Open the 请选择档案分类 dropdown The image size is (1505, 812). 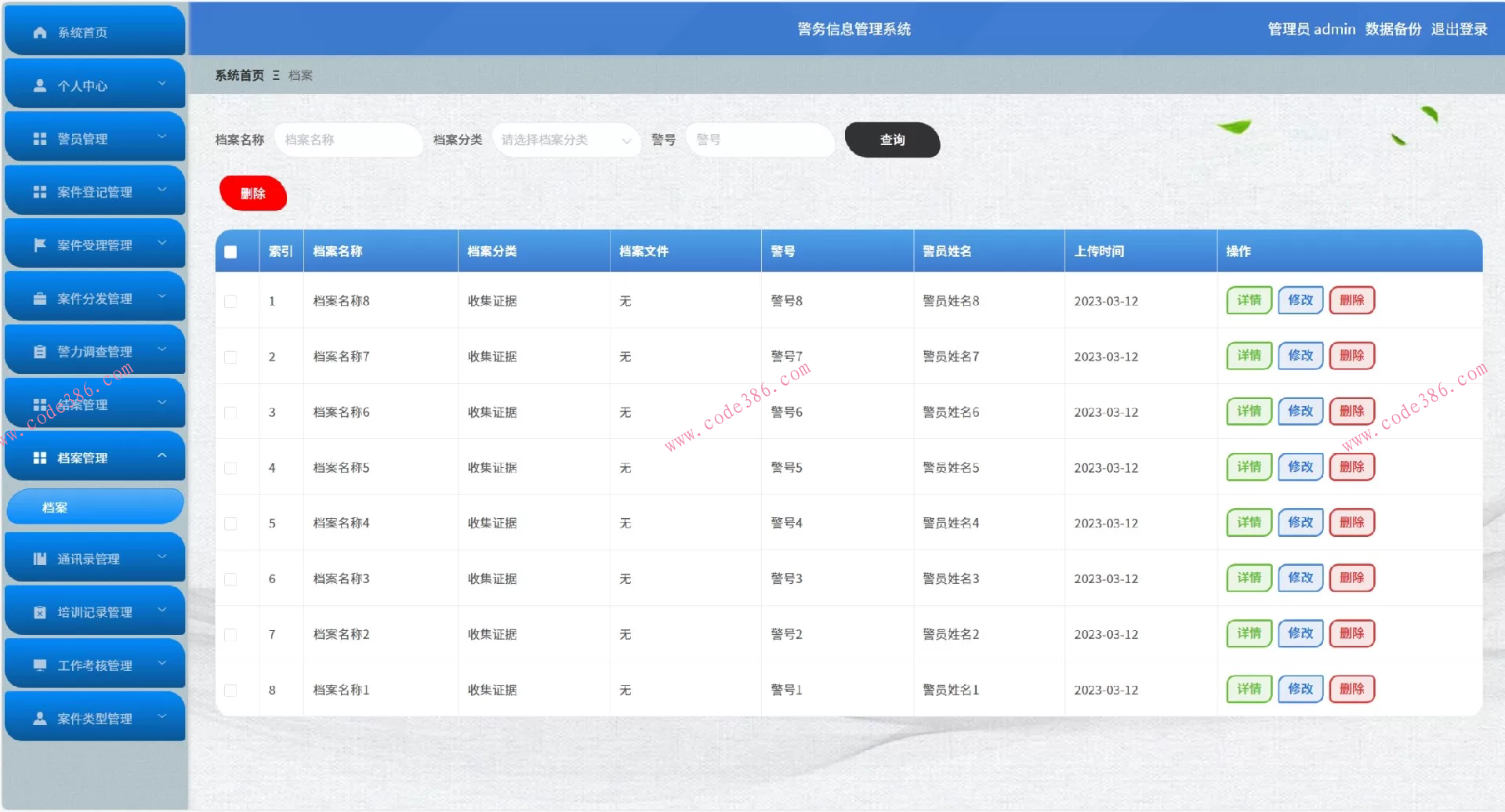(566, 140)
